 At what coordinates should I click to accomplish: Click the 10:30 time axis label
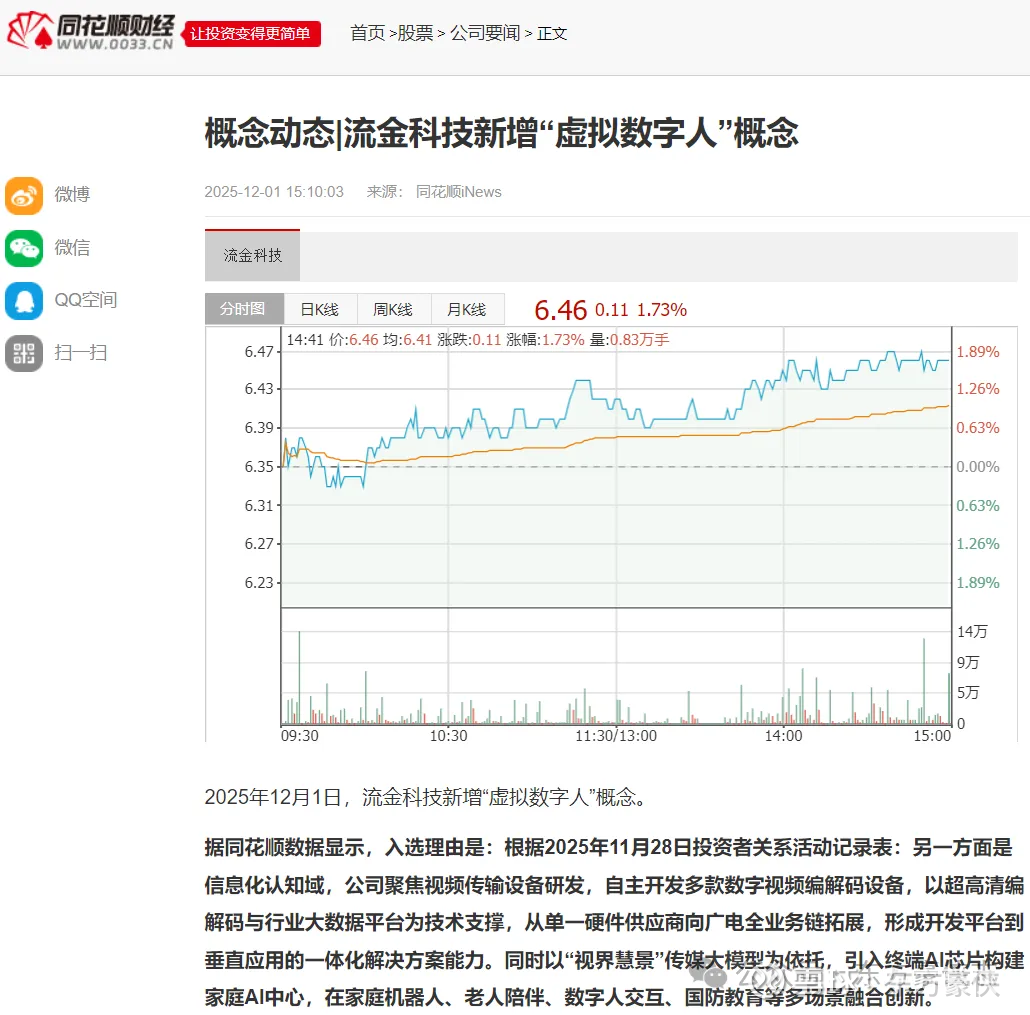pos(449,736)
